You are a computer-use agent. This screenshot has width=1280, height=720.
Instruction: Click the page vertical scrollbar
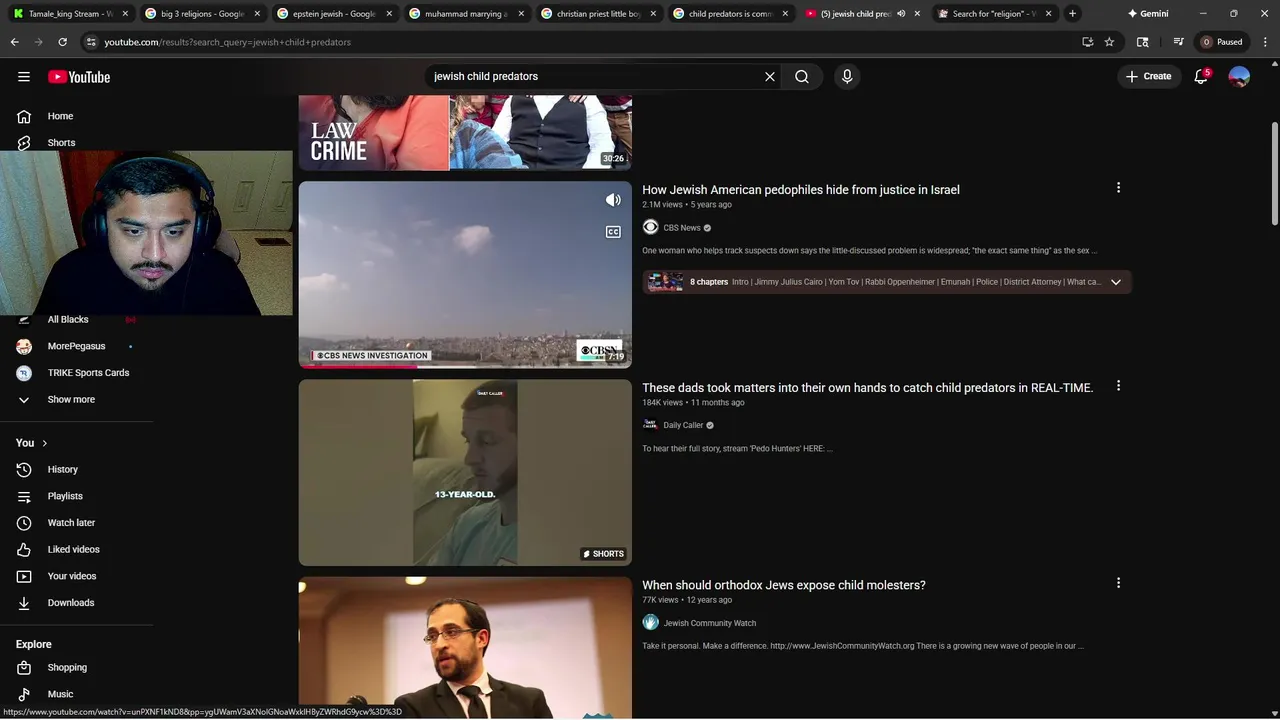[1274, 175]
